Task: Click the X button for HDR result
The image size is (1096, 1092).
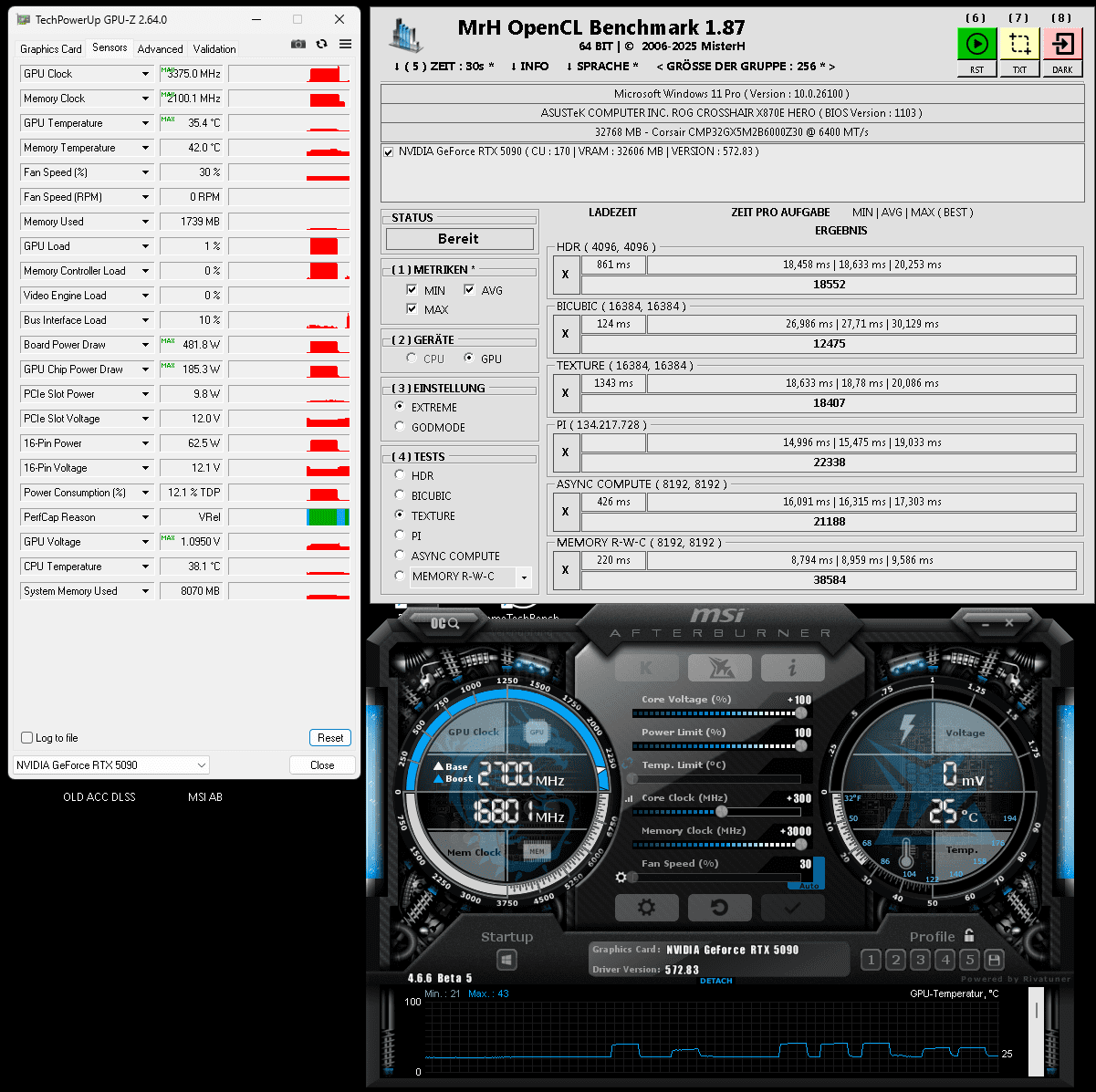Action: point(566,275)
